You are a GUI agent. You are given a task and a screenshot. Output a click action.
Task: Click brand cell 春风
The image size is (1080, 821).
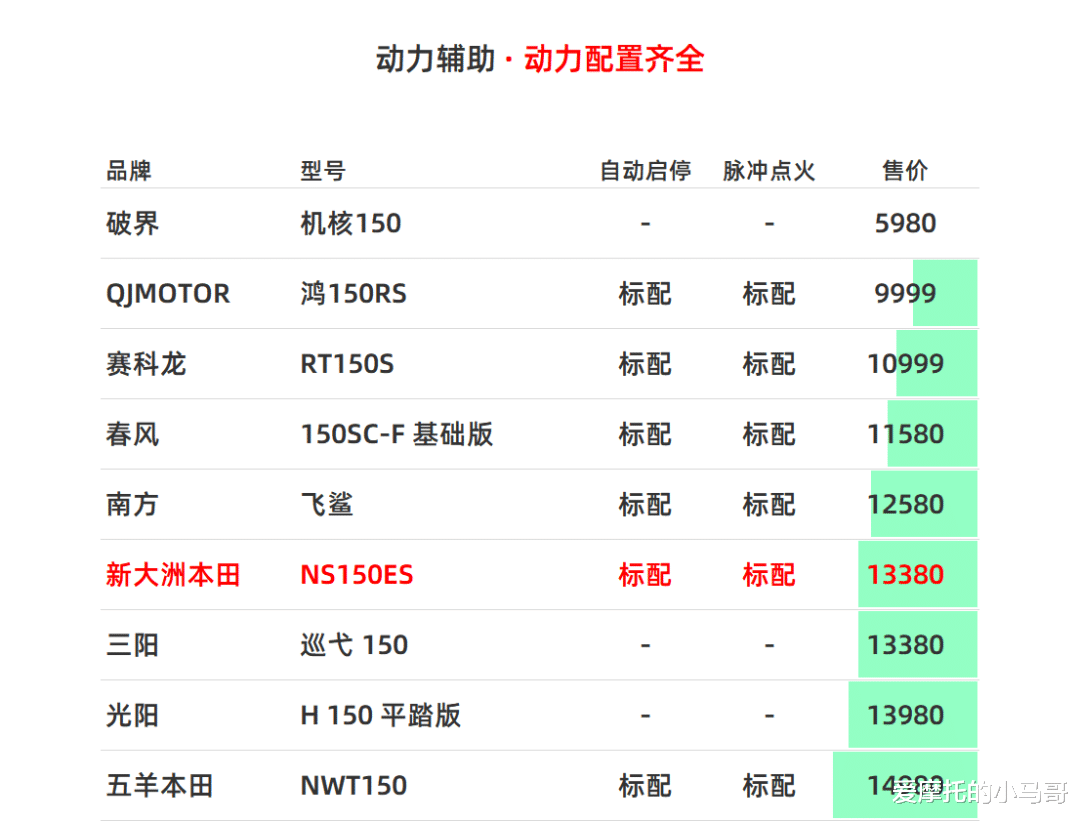point(132,434)
